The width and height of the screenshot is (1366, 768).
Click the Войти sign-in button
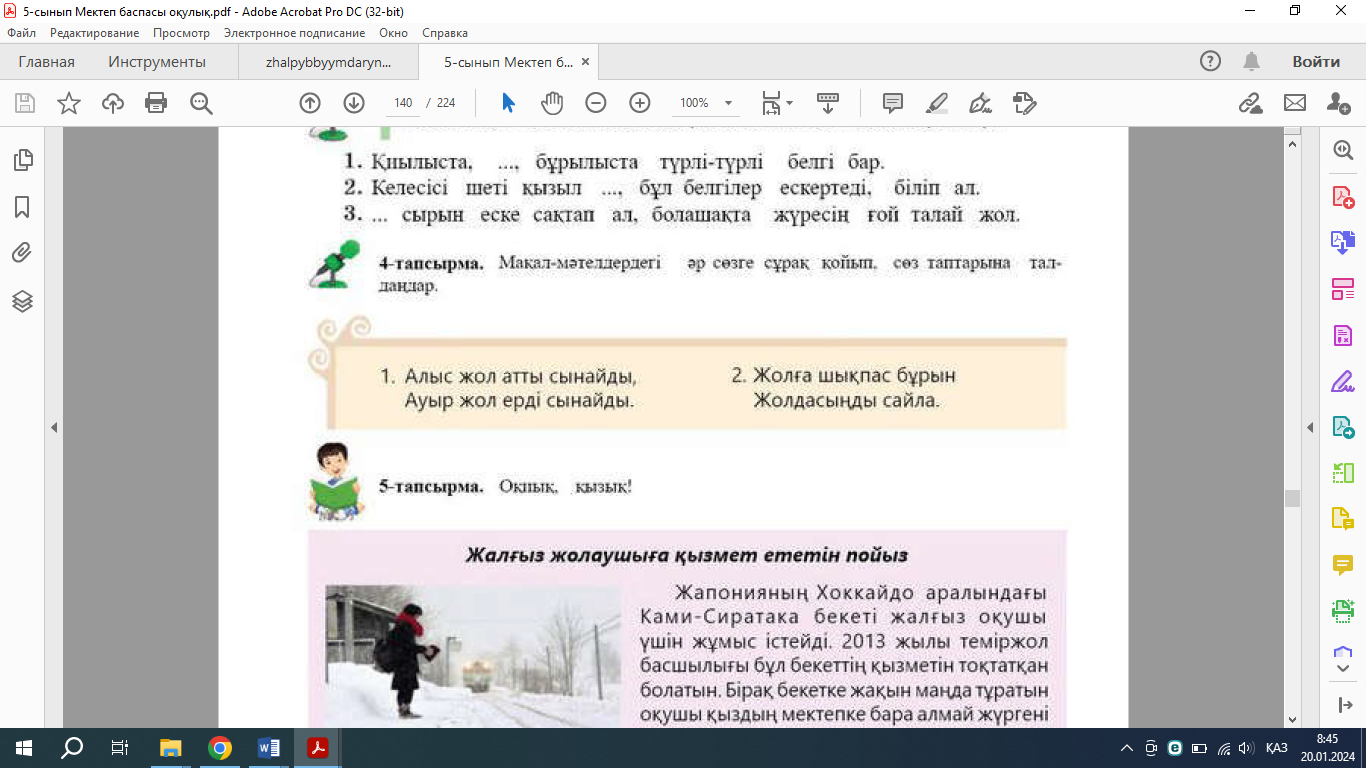(x=1315, y=62)
